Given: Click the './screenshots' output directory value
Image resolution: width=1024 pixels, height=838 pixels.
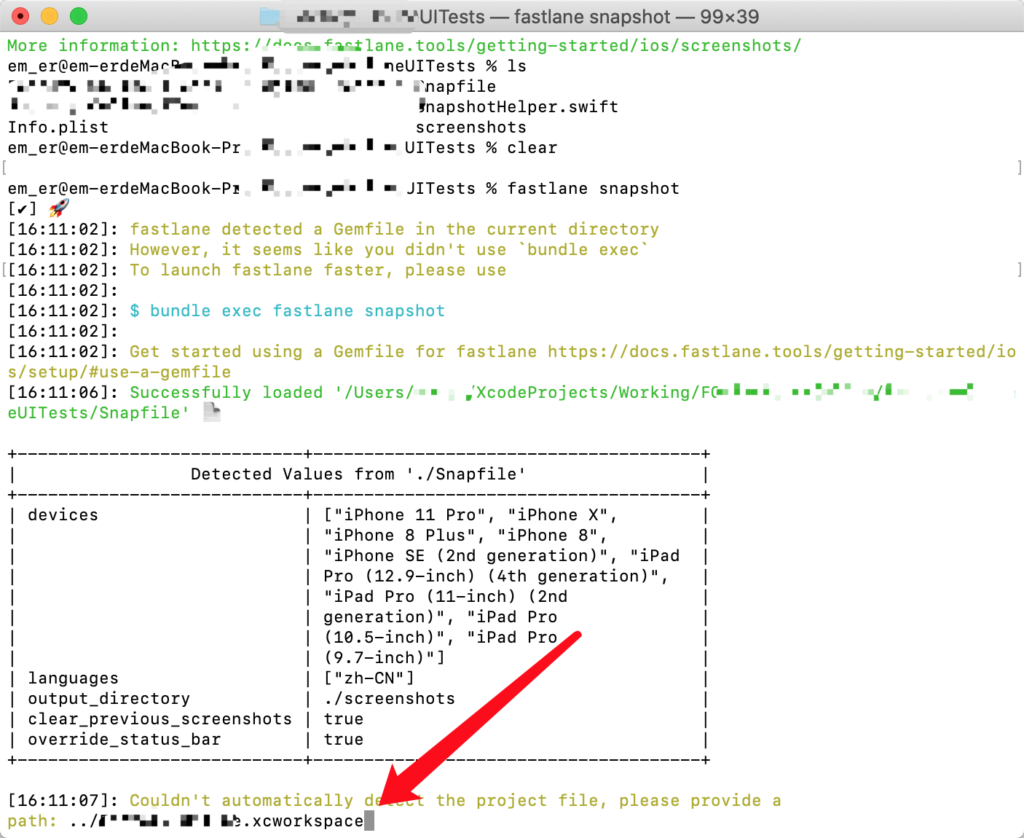Looking at the screenshot, I should pos(389,699).
